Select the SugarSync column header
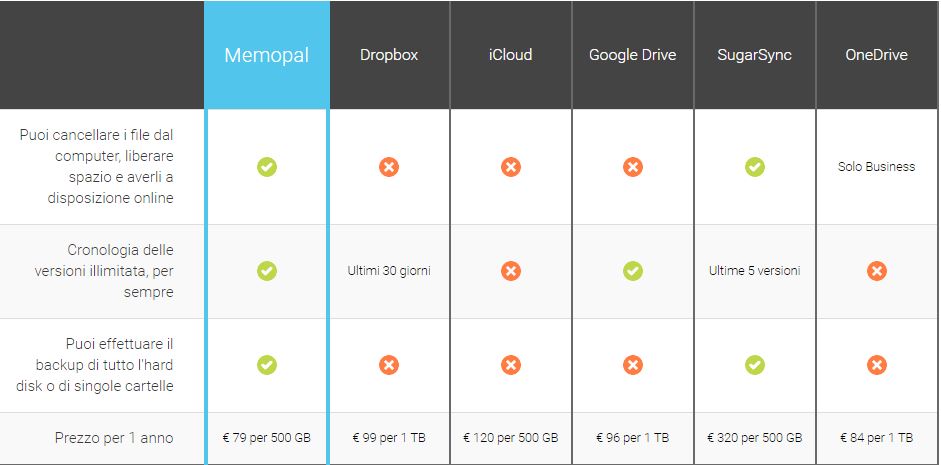941x465 pixels. (x=754, y=55)
